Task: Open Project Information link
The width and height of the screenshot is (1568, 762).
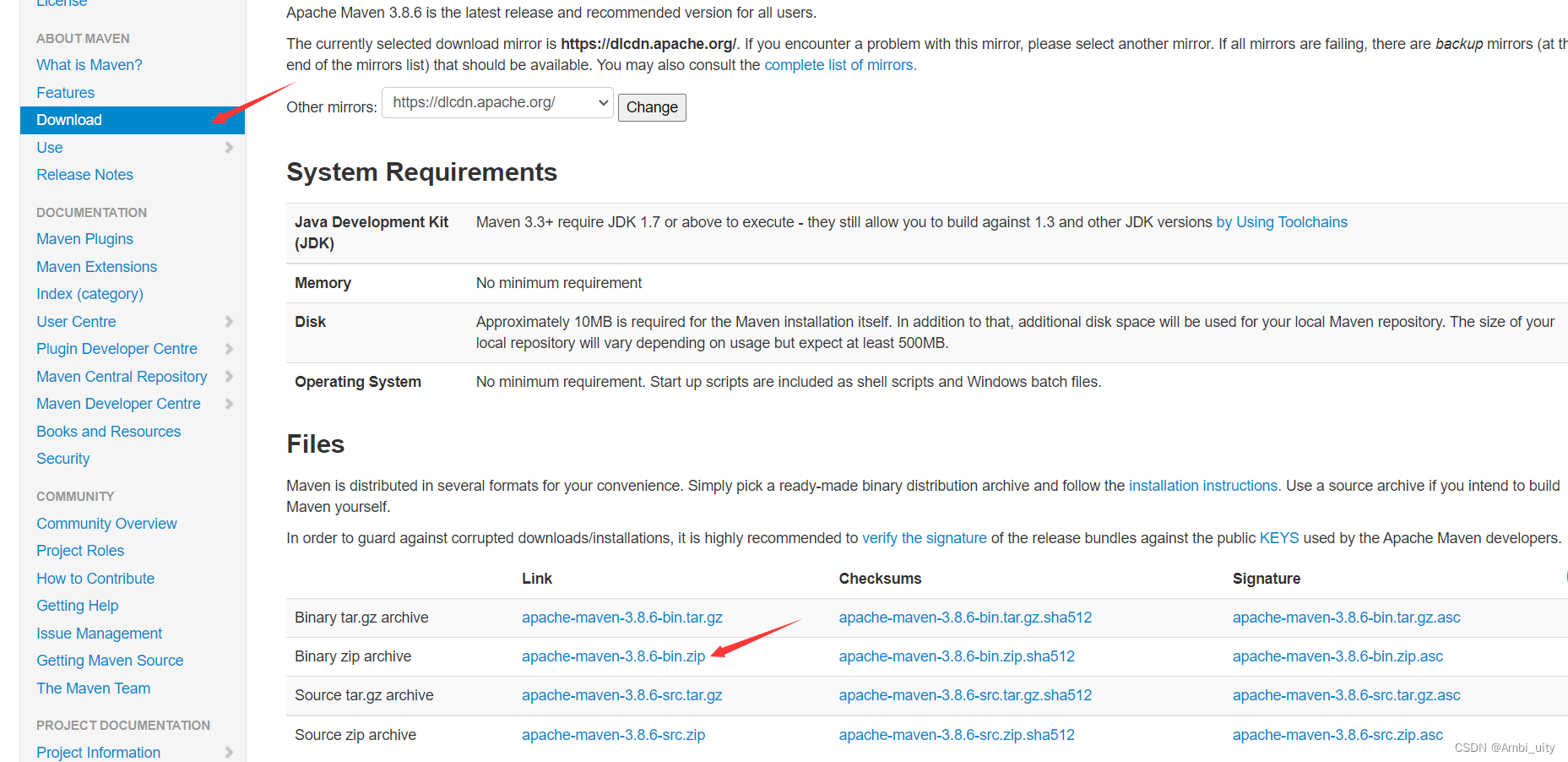Action: (x=99, y=753)
